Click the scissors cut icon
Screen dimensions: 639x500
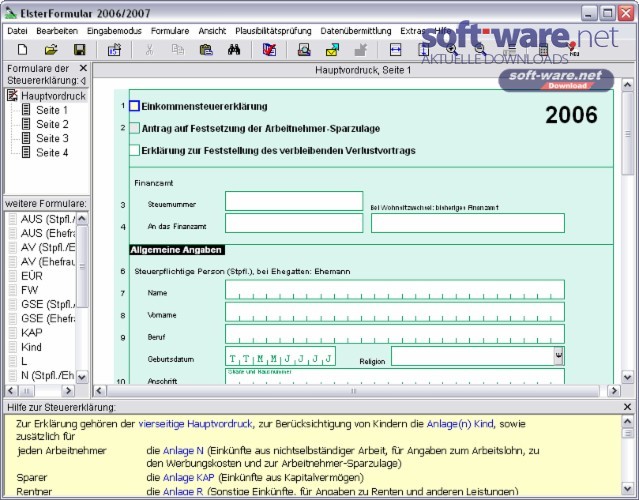[149, 50]
